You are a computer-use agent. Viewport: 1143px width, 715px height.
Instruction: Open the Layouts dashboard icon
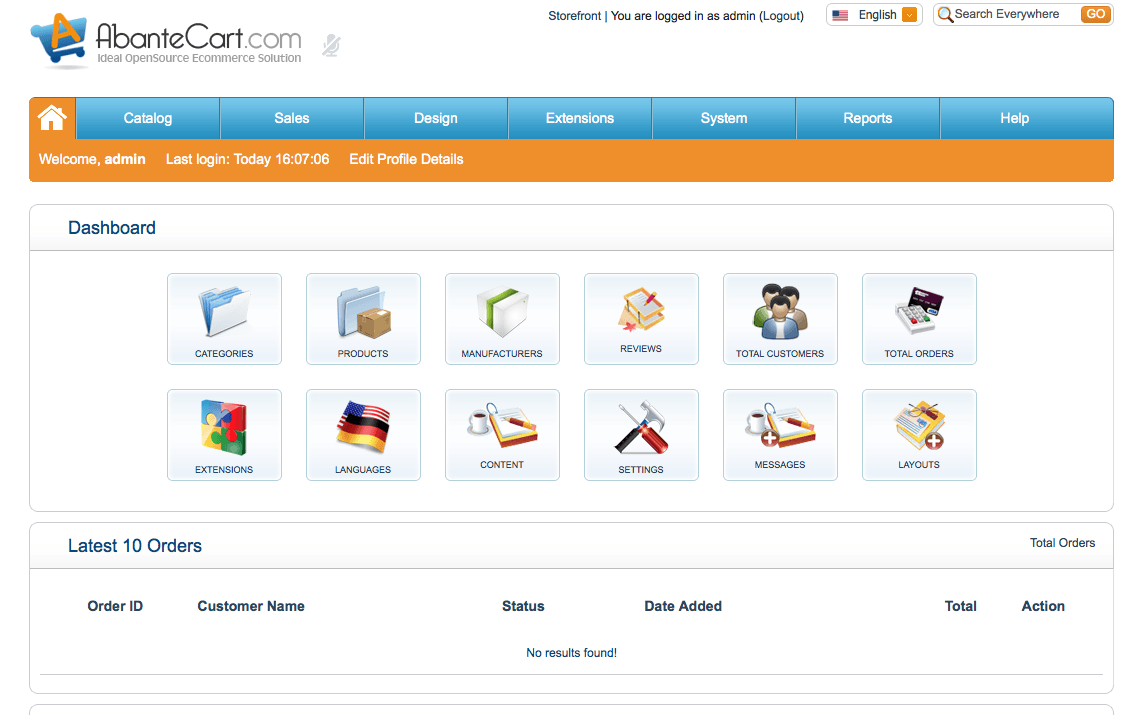pos(919,434)
